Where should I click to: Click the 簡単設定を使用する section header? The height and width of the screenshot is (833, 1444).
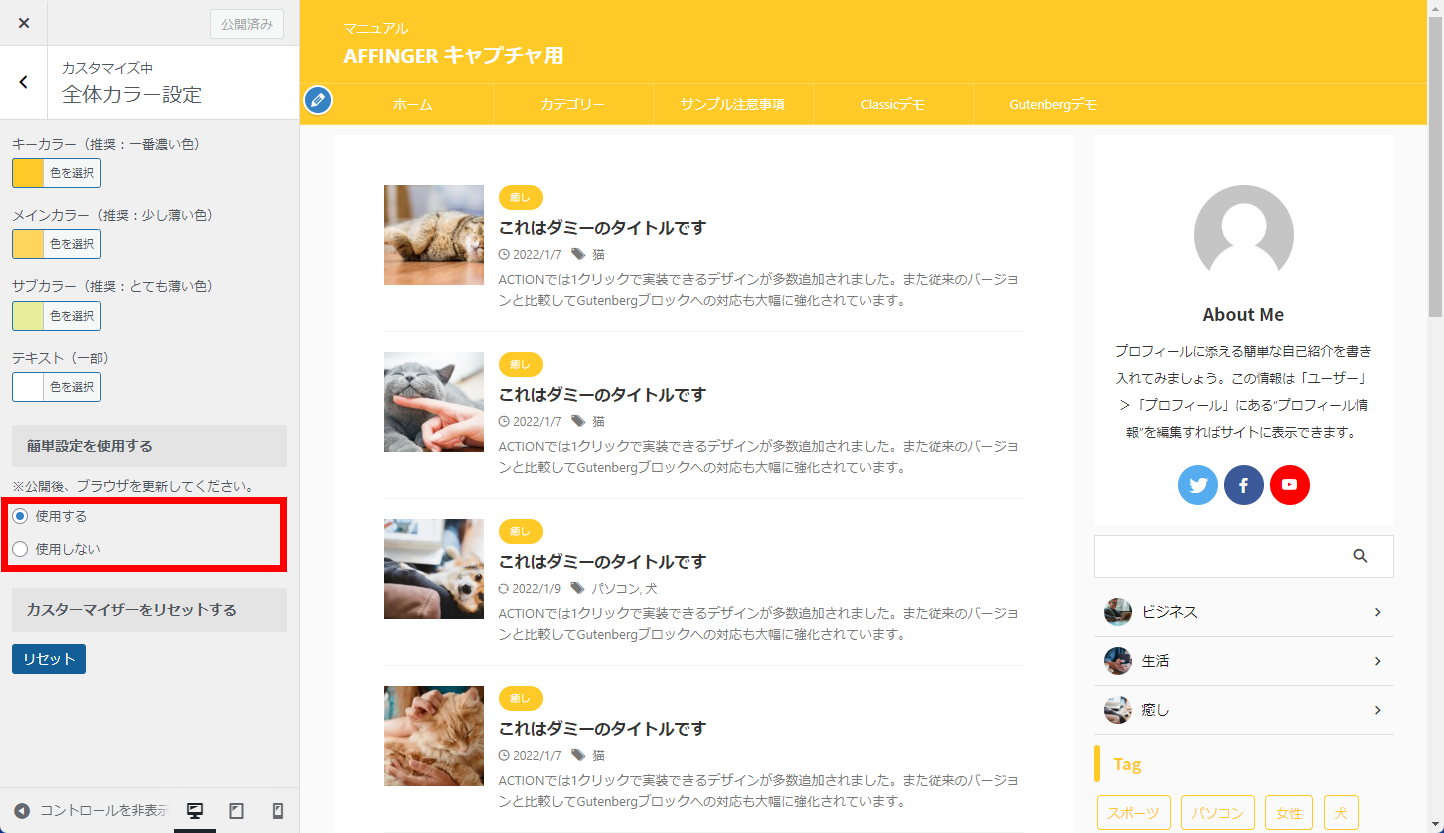150,446
